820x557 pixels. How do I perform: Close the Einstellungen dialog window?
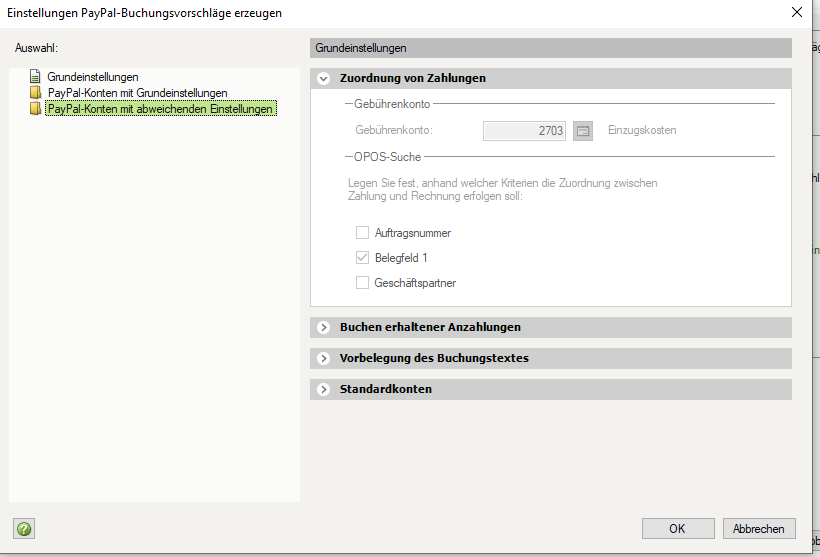(x=796, y=13)
